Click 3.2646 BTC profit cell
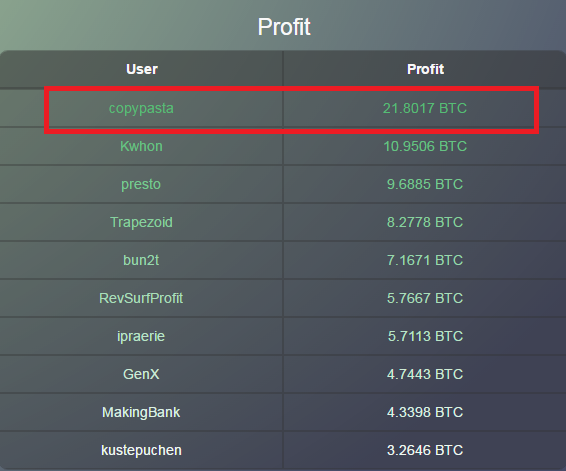 tap(425, 450)
